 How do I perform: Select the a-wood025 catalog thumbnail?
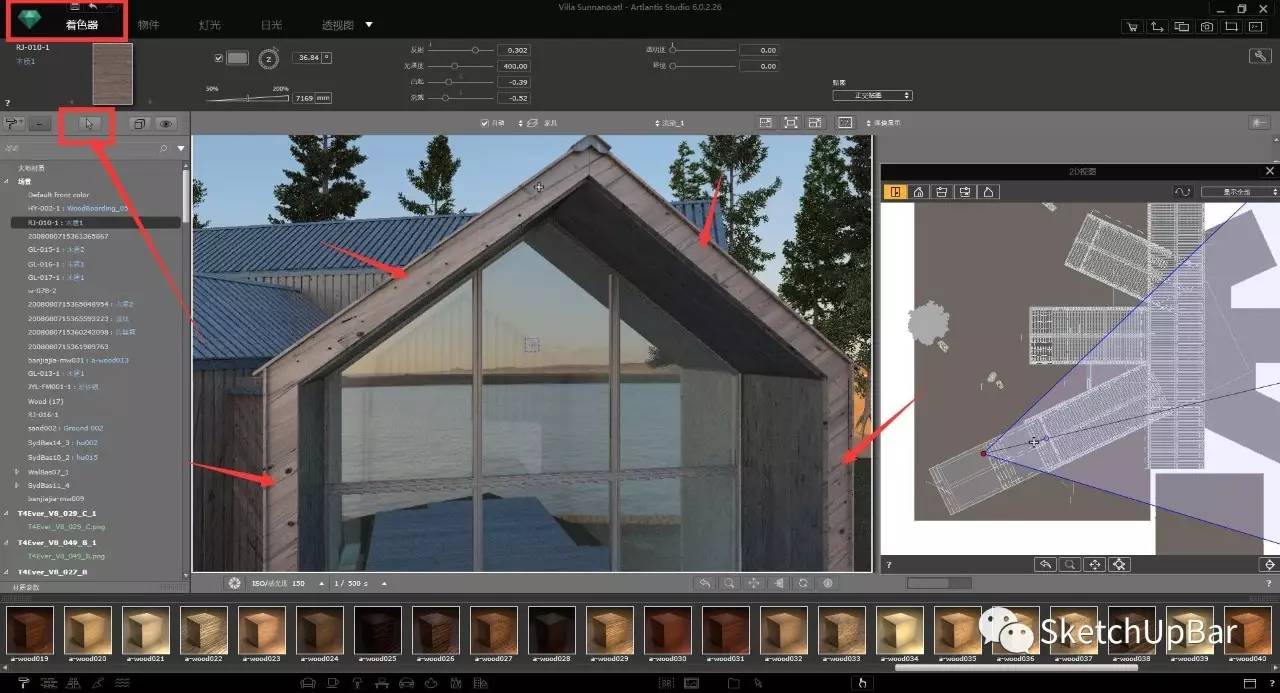point(377,630)
